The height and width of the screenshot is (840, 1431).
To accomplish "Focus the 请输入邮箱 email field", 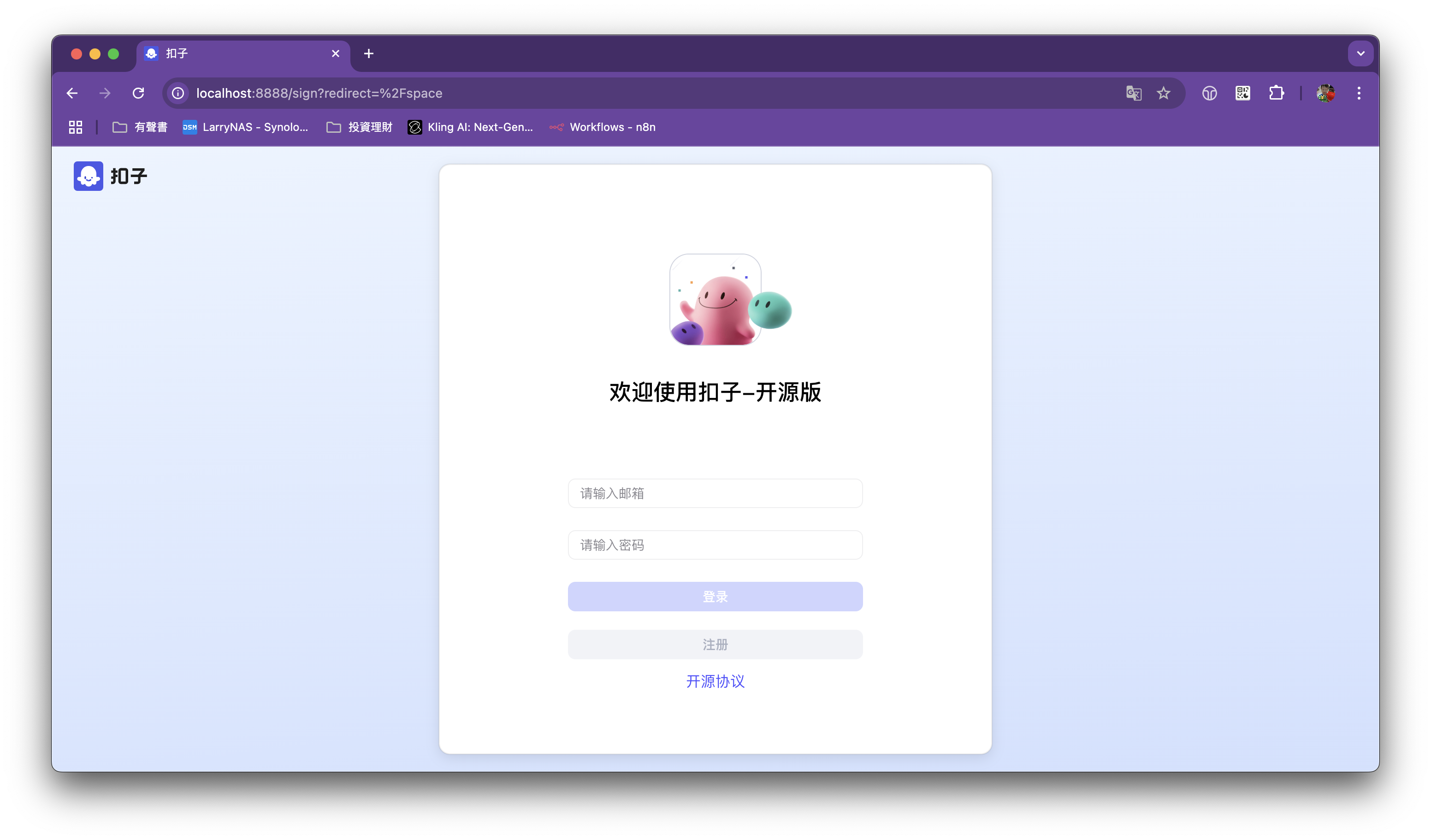I will 715,493.
